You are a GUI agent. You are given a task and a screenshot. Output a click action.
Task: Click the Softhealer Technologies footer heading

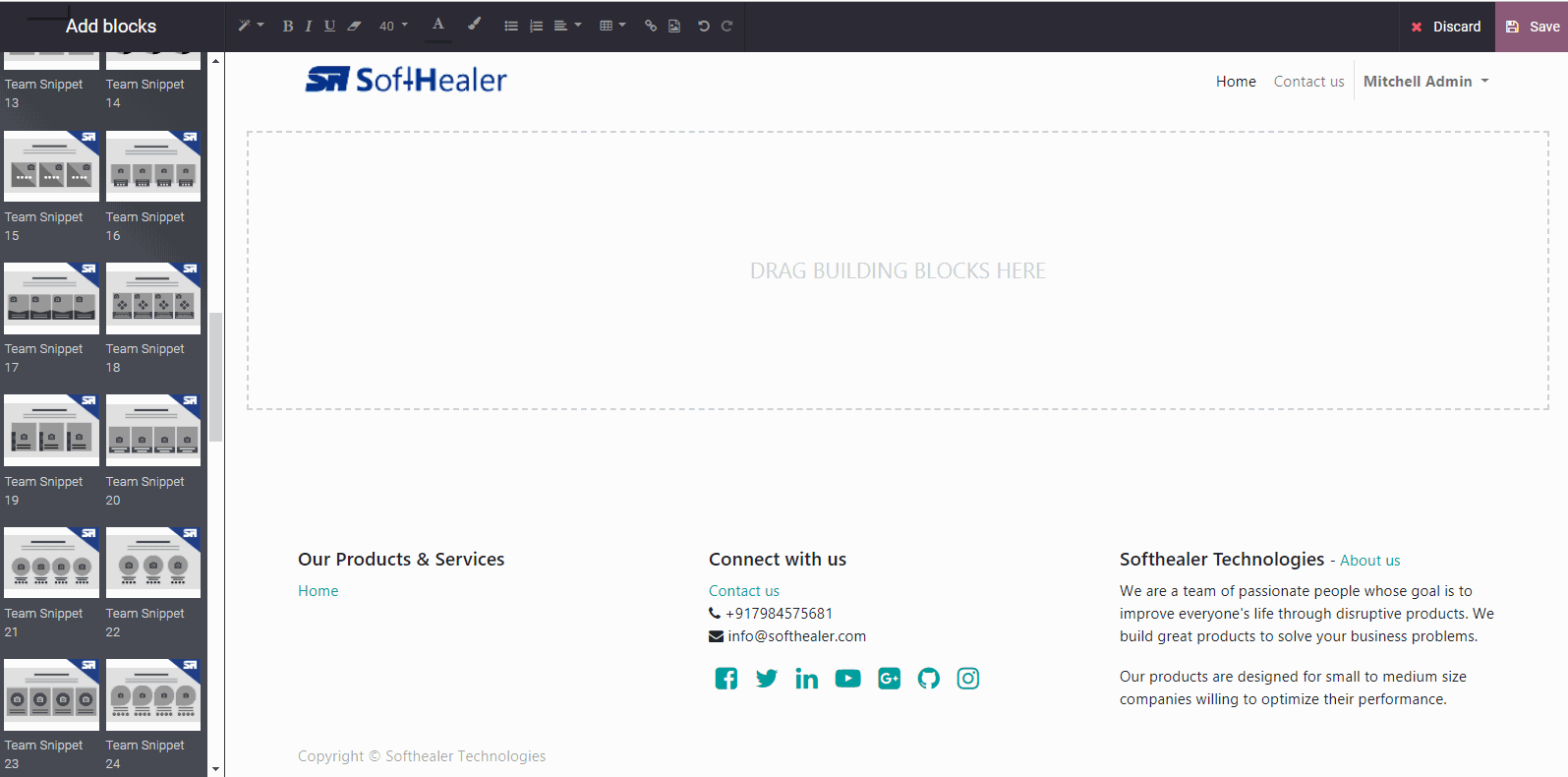pos(1222,560)
